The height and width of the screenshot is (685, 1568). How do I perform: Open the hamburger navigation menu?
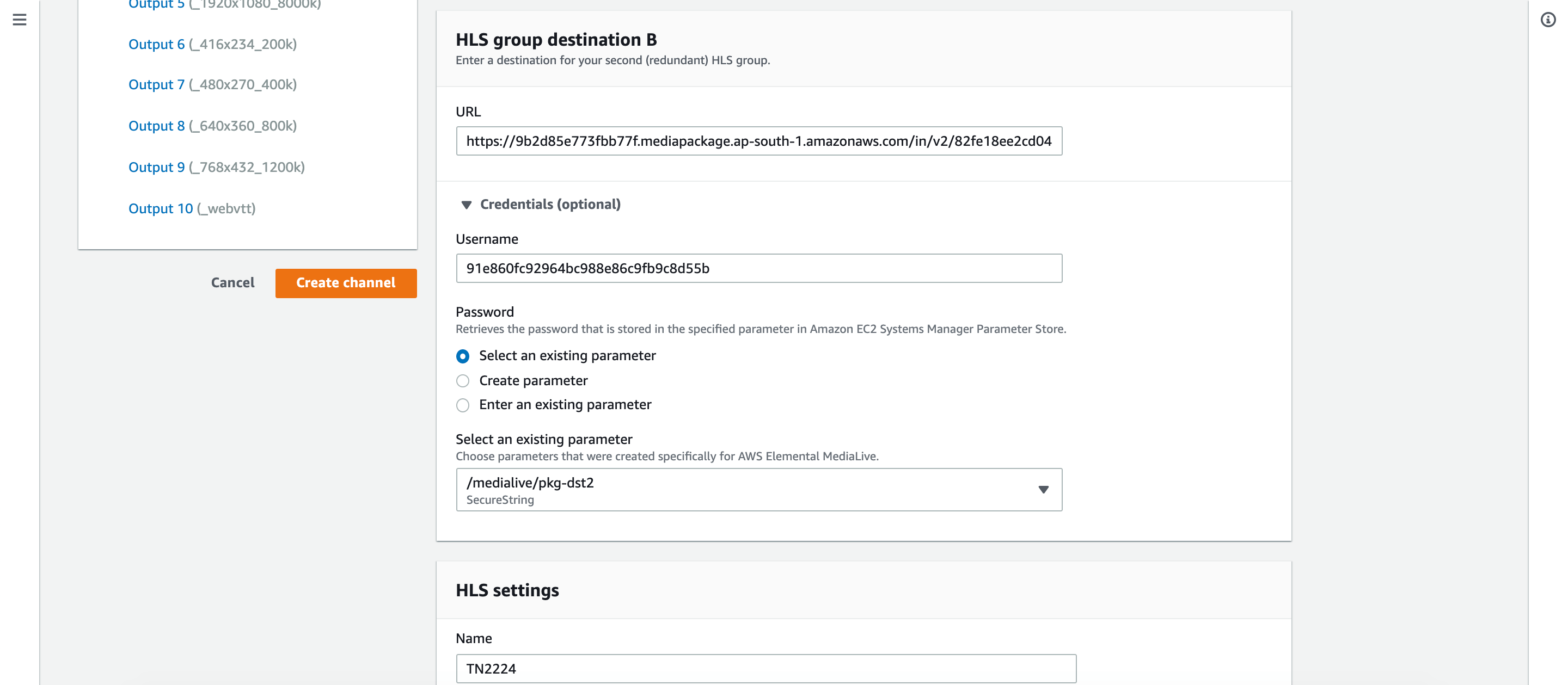tap(20, 20)
